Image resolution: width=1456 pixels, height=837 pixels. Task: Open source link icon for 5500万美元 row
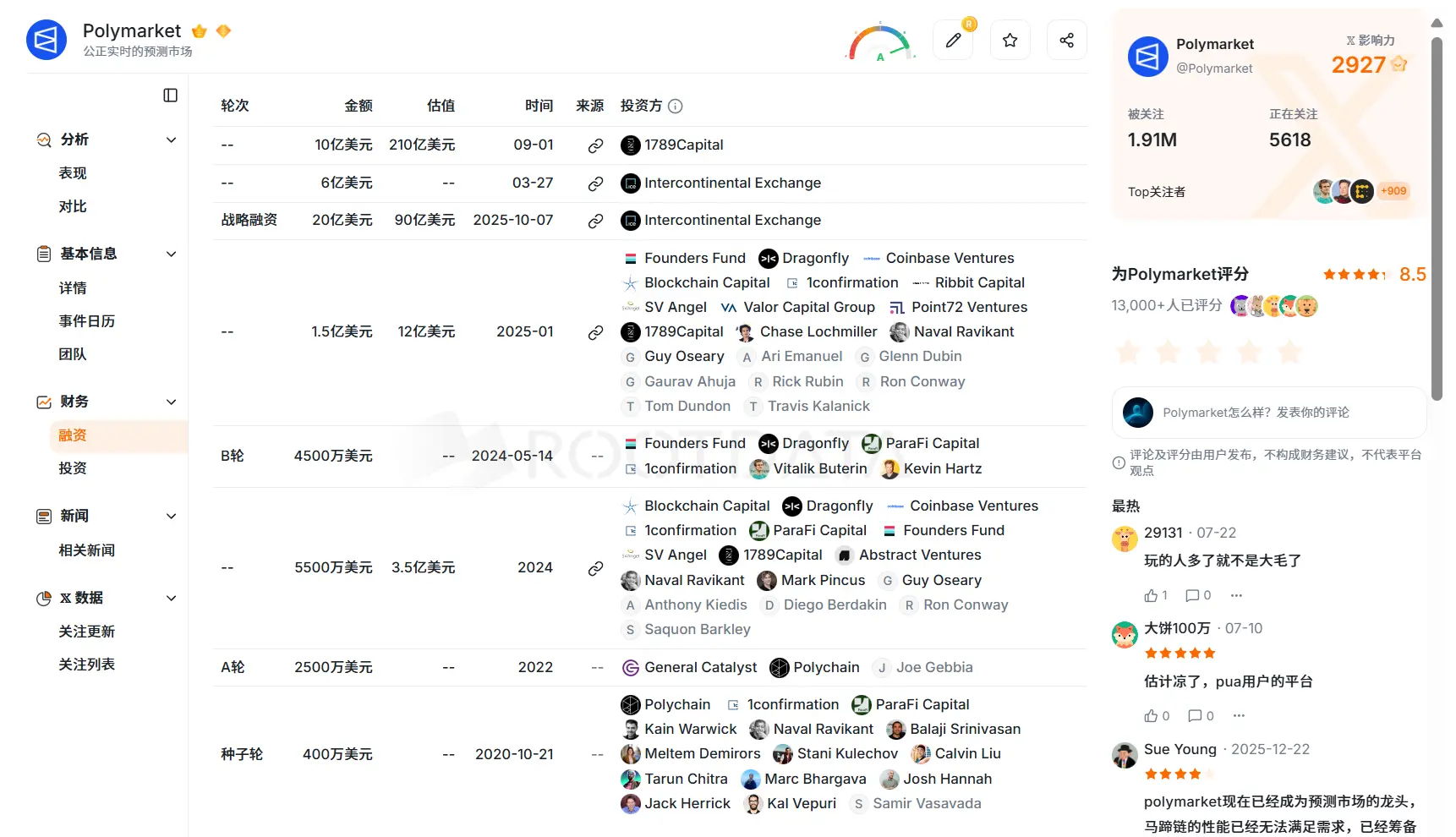pos(595,568)
